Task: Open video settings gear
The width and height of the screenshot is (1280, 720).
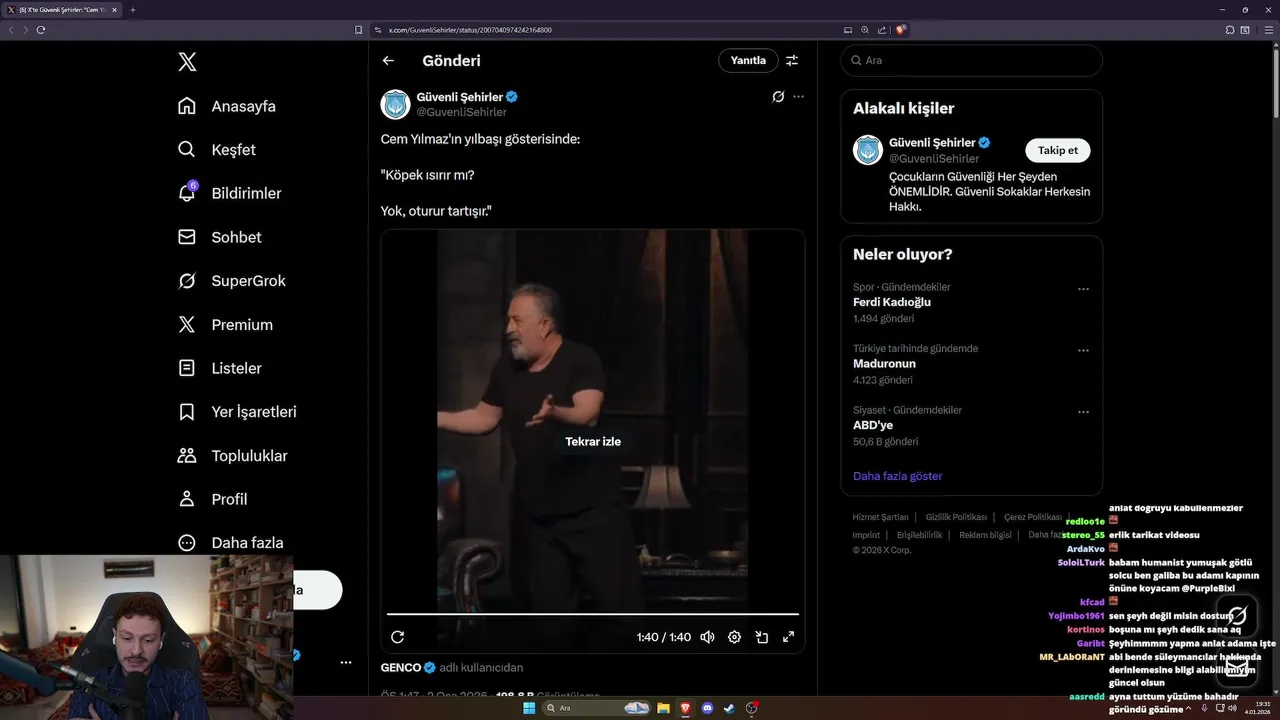Action: [x=734, y=637]
